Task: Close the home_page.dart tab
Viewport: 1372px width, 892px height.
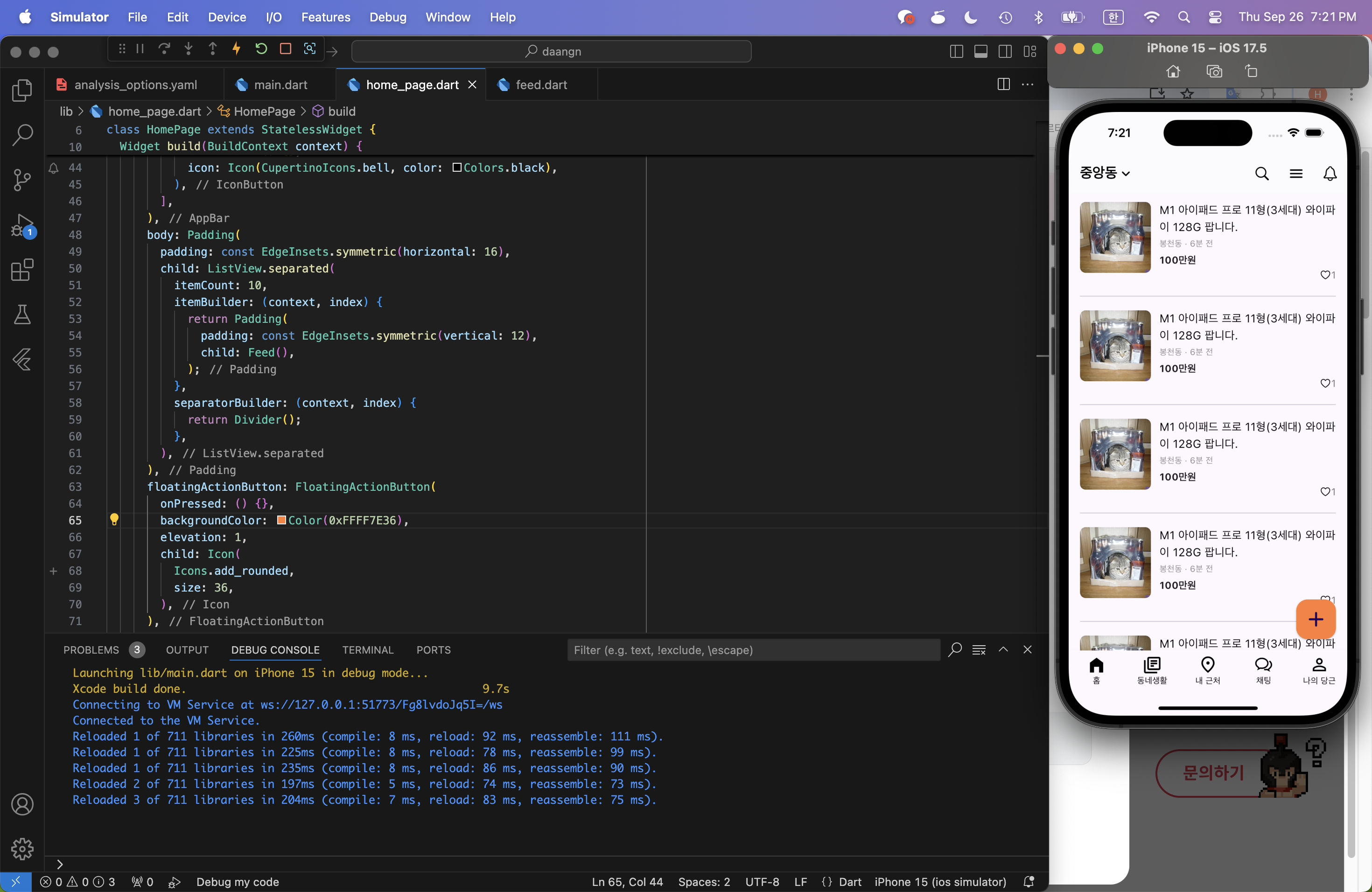Action: click(472, 85)
